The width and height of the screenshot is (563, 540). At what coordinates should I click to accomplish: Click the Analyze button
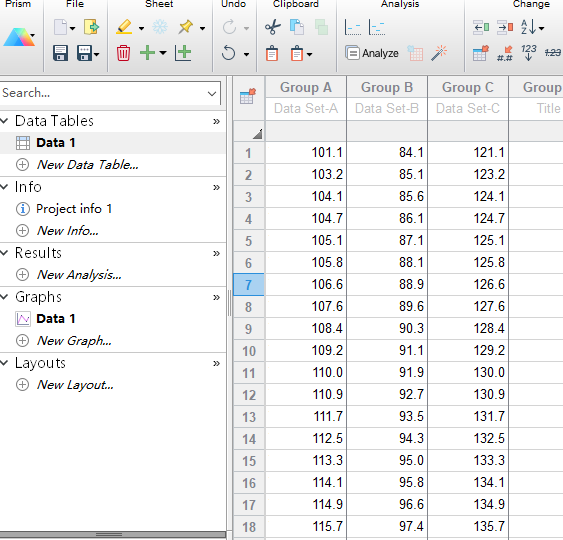pos(372,53)
